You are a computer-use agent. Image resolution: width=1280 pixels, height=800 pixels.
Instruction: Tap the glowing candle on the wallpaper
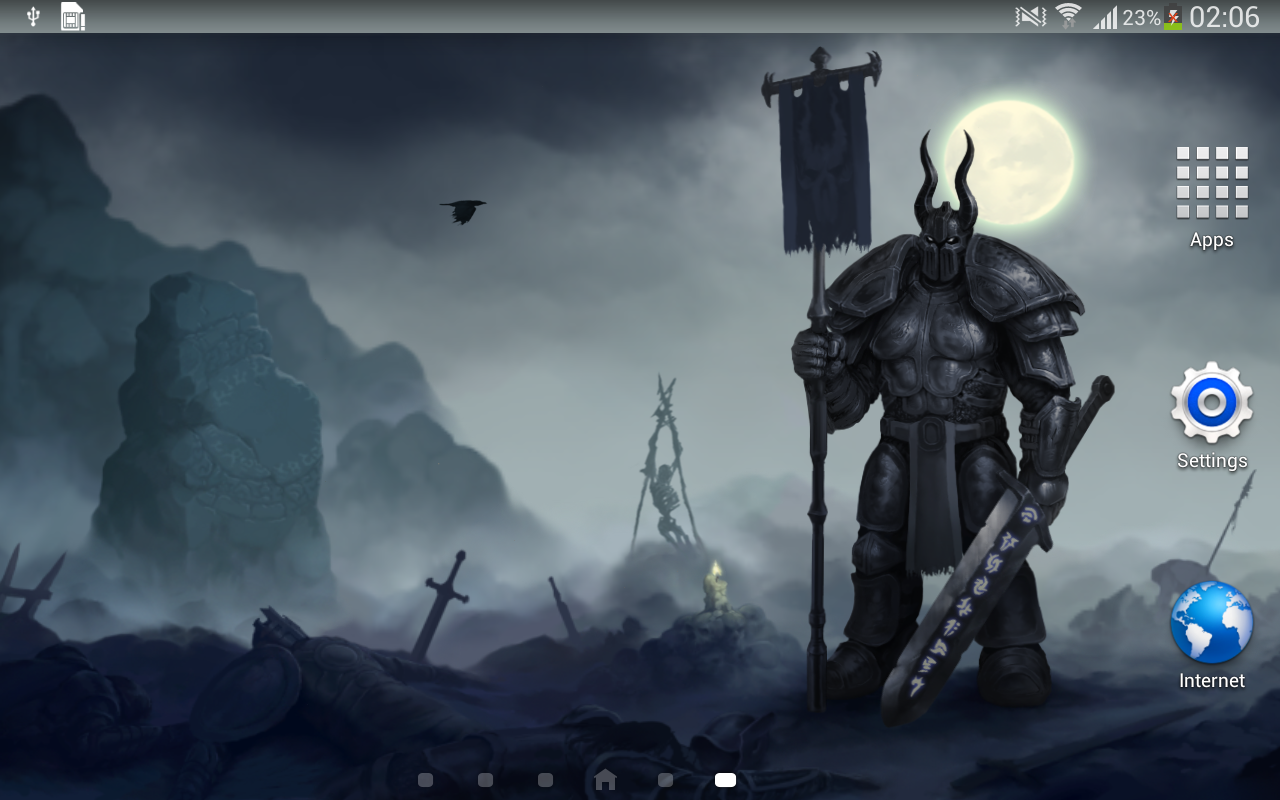(714, 586)
